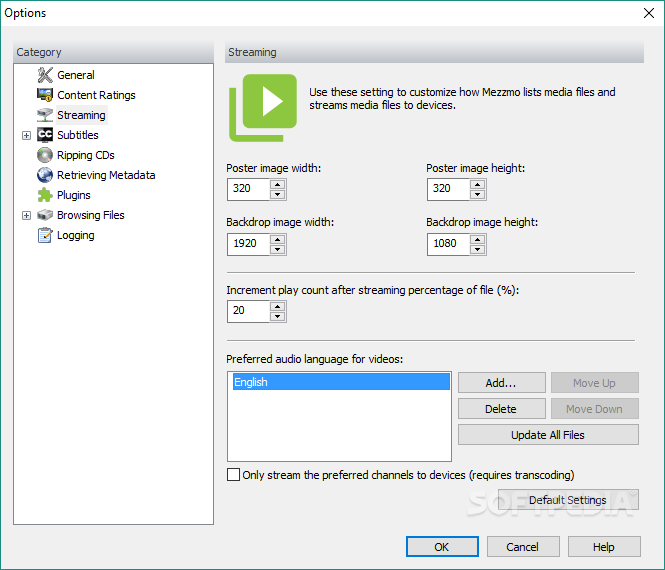Increase play count percentage value
This screenshot has height=570, width=665.
(277, 306)
